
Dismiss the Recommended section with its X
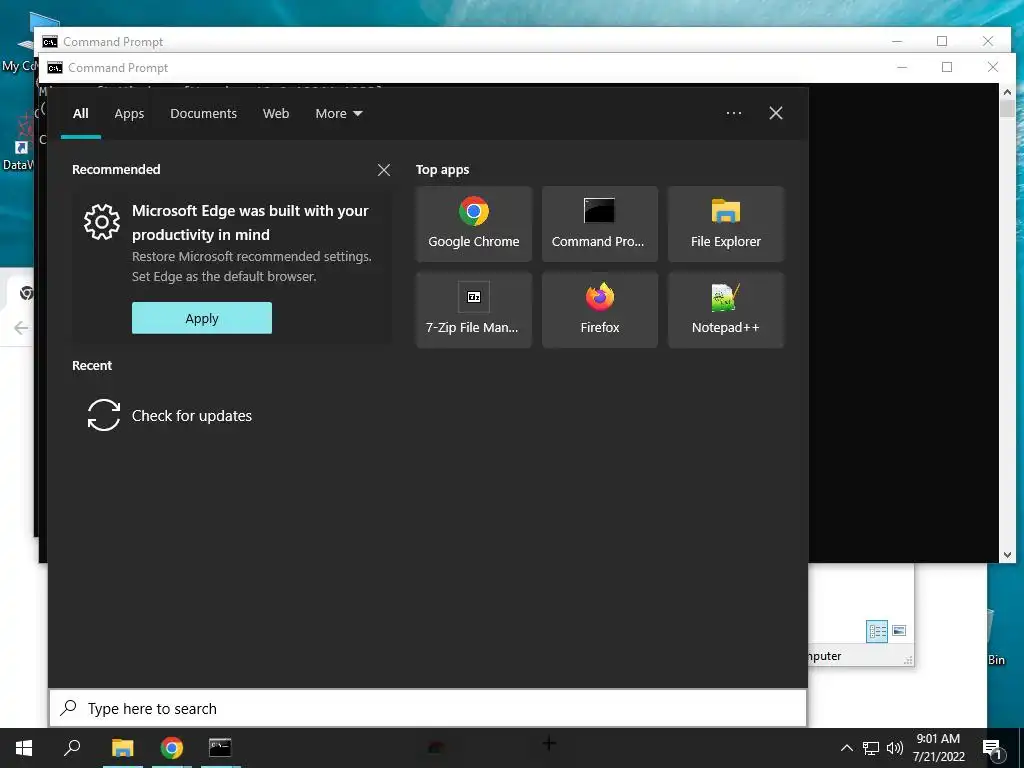384,170
